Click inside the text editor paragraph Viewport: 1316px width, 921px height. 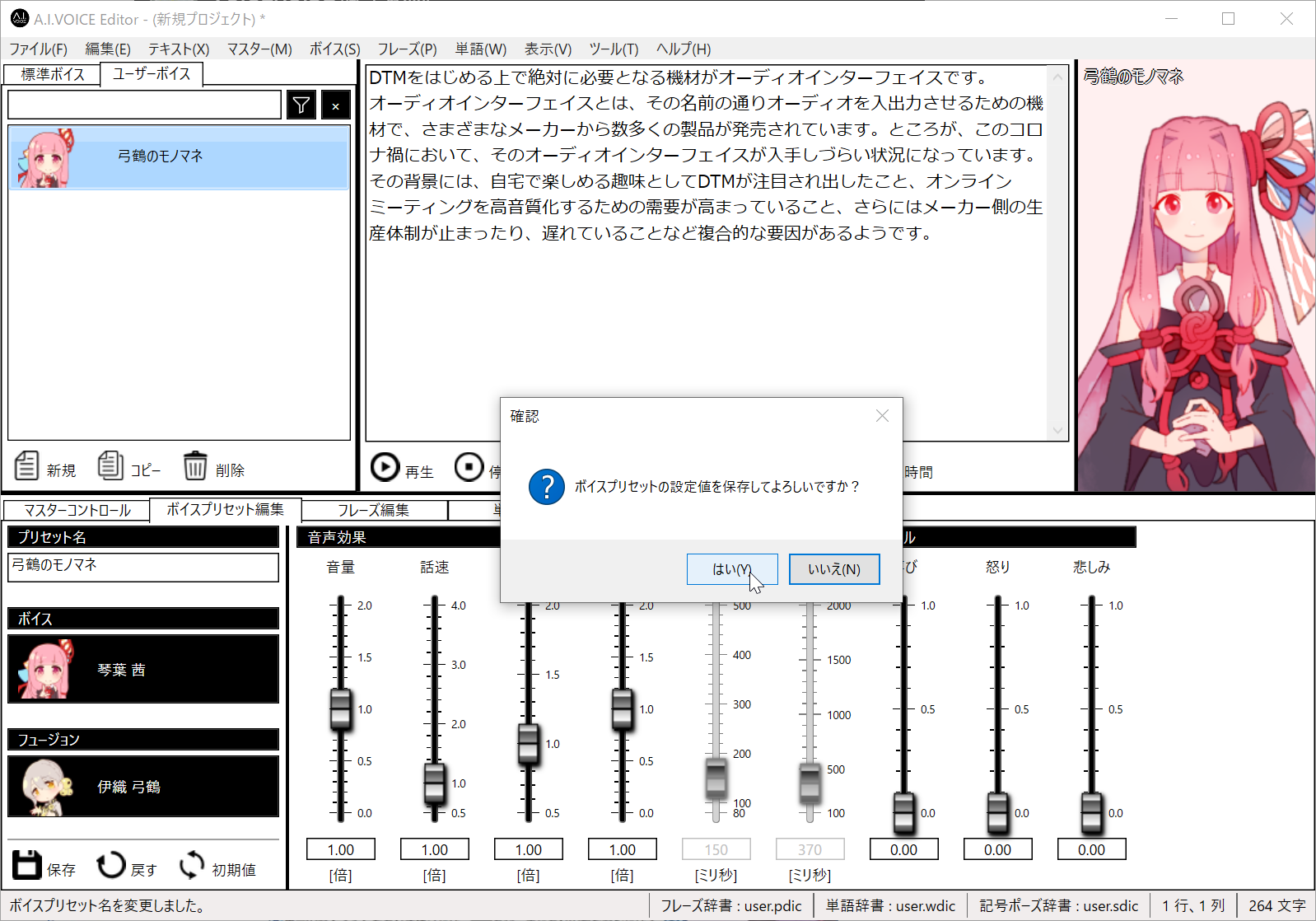(706, 155)
